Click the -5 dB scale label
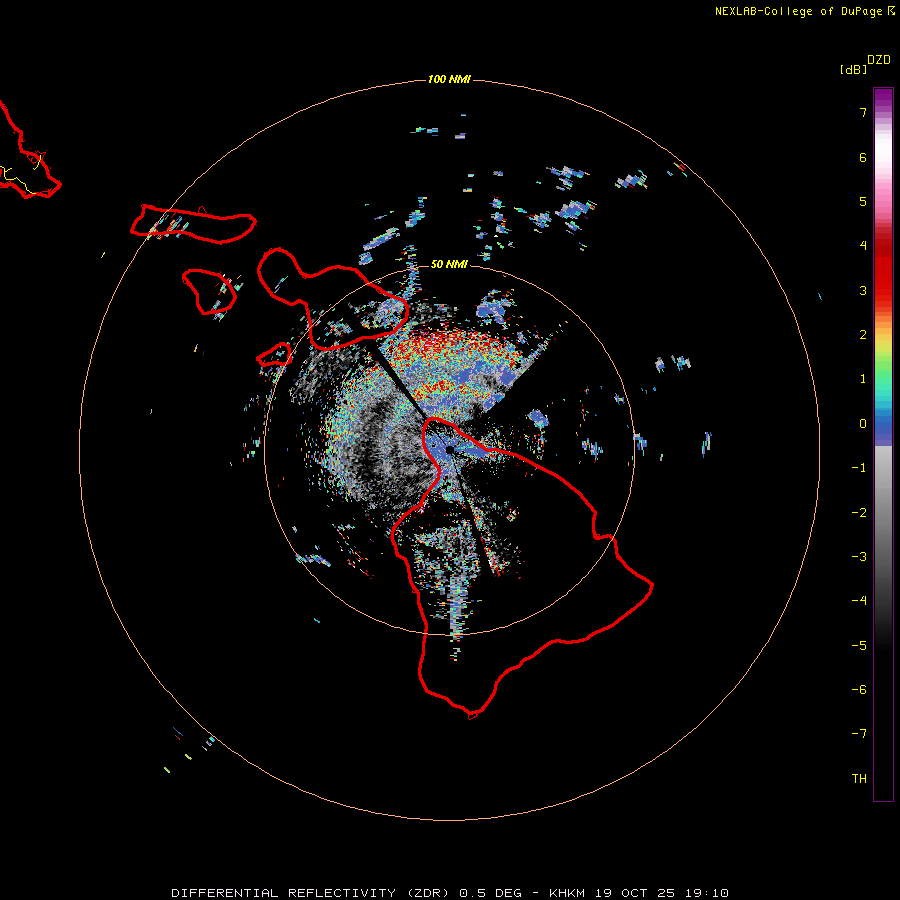This screenshot has height=900, width=900. (x=859, y=646)
